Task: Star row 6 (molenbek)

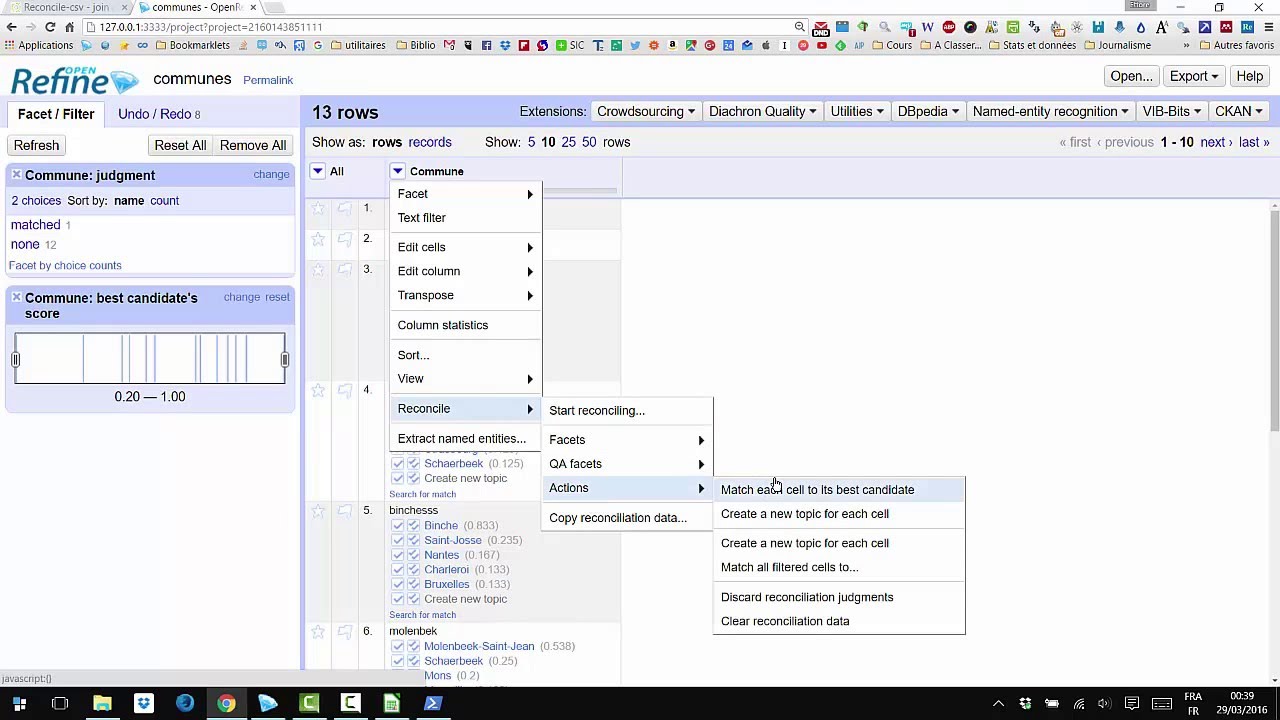Action: [x=318, y=632]
